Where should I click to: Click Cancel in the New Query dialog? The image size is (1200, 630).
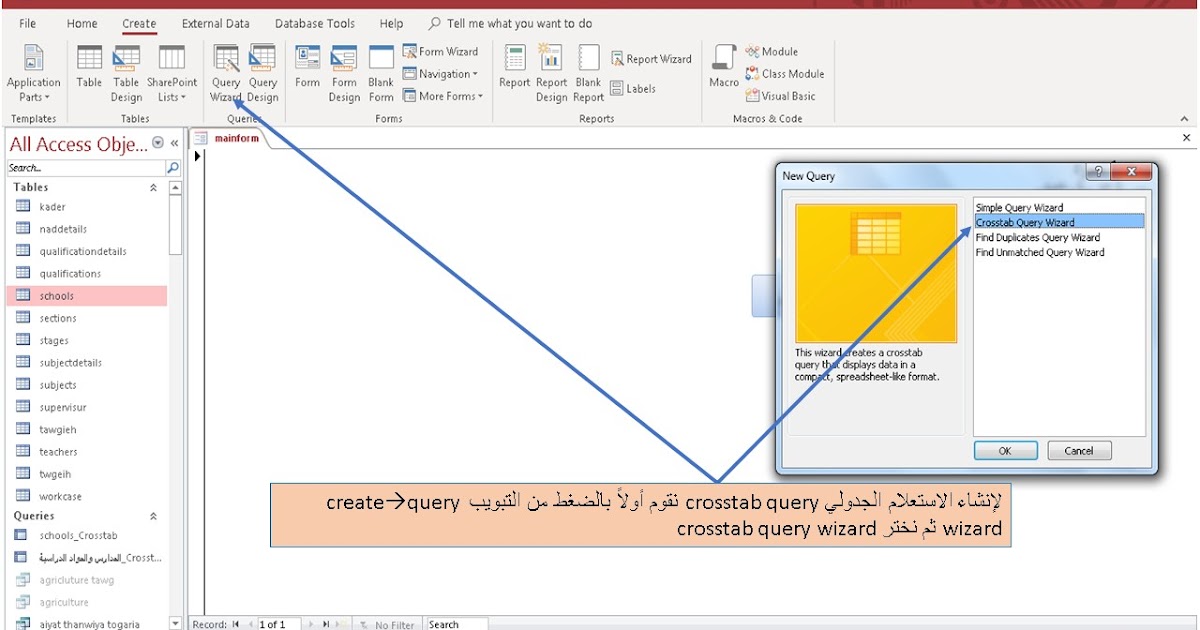coord(1078,450)
